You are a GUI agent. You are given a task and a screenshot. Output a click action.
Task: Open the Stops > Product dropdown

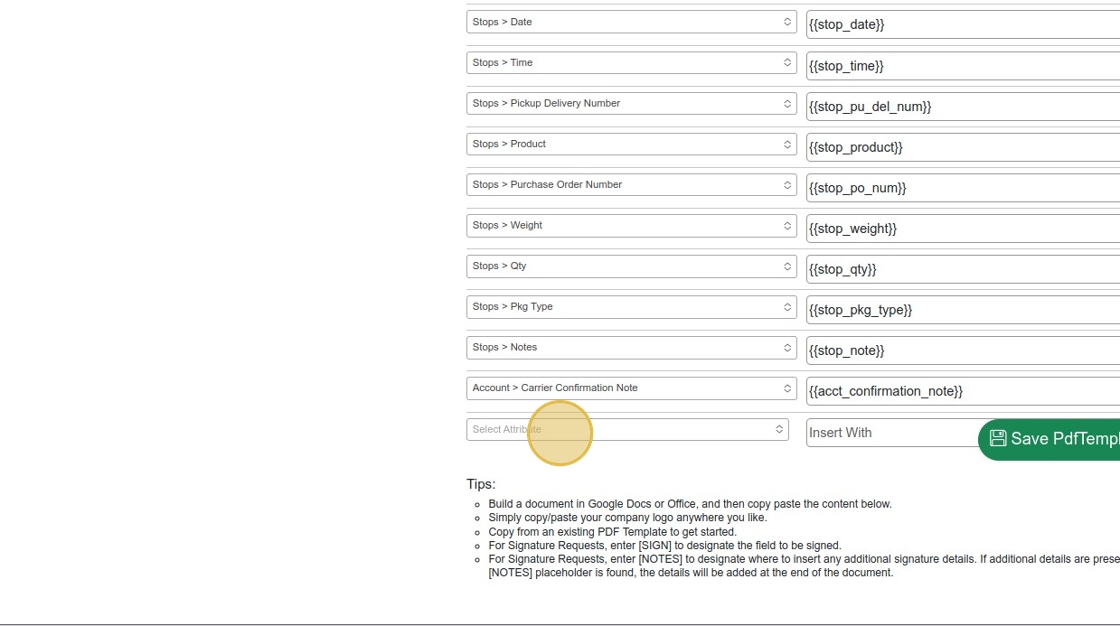[631, 144]
